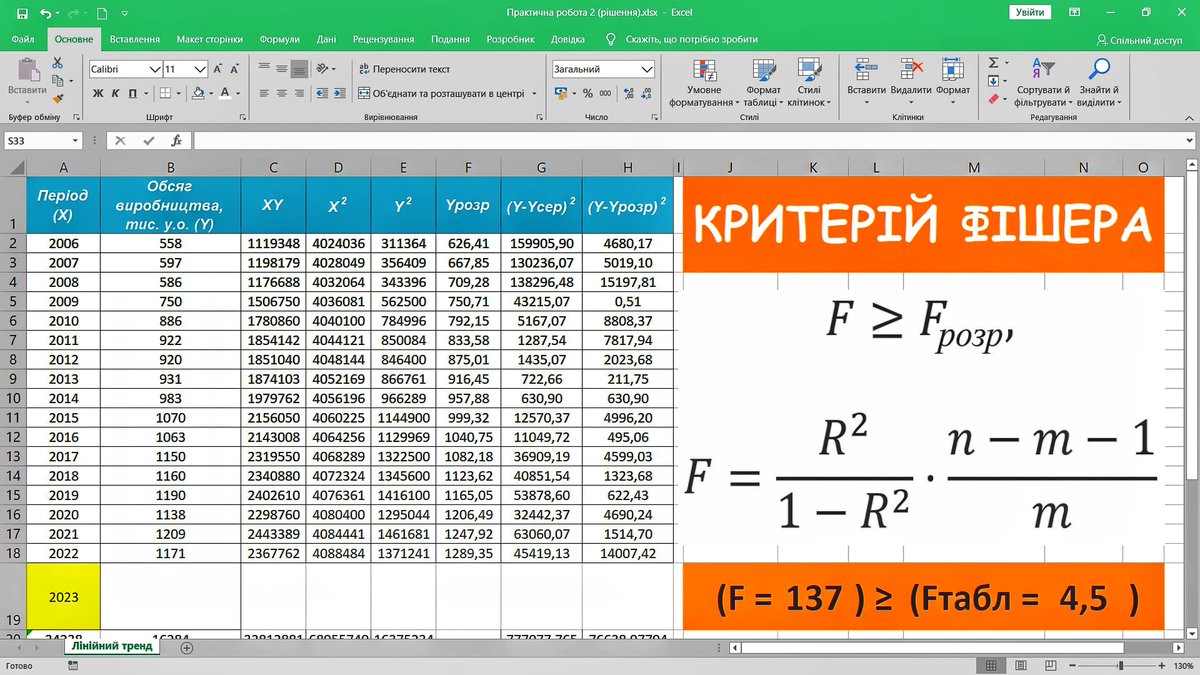This screenshot has height=675, width=1200.
Task: Click the Name Box showing S33
Action: point(42,141)
